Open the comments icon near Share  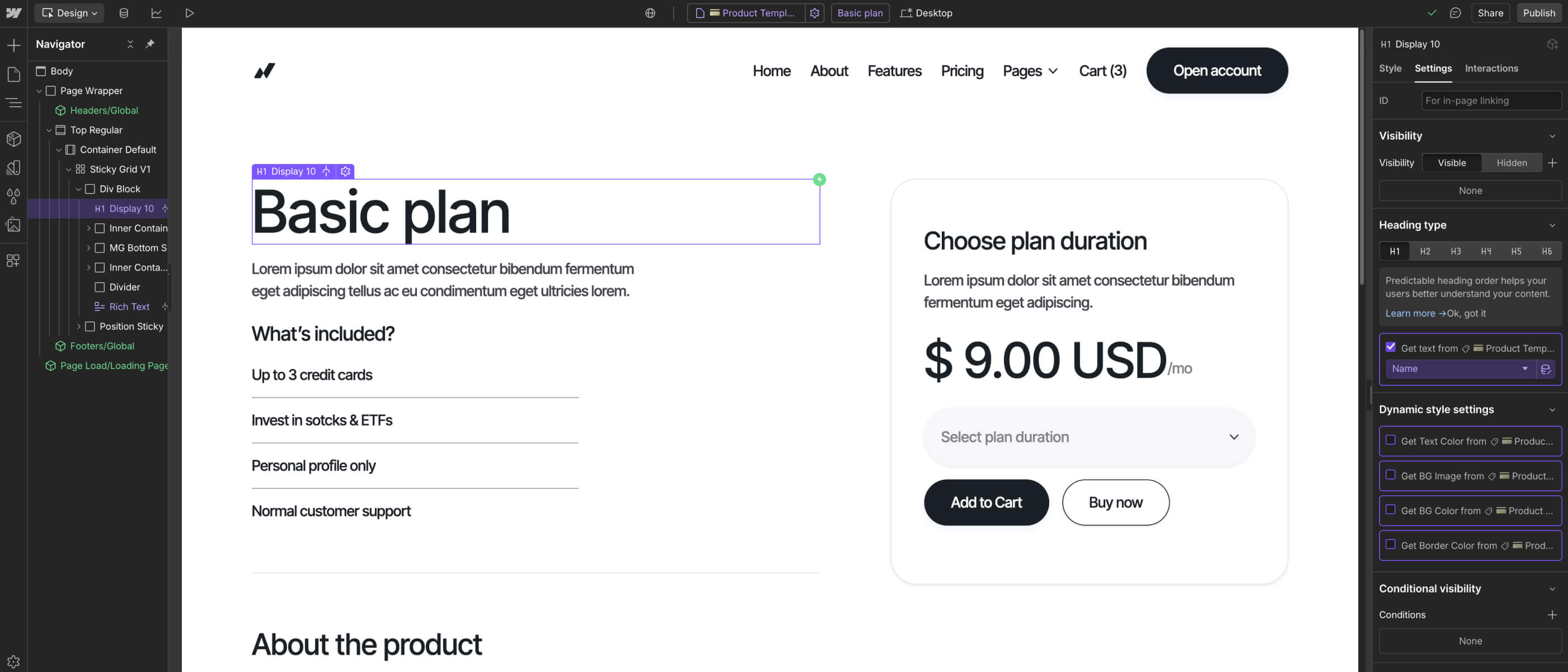pos(1455,13)
